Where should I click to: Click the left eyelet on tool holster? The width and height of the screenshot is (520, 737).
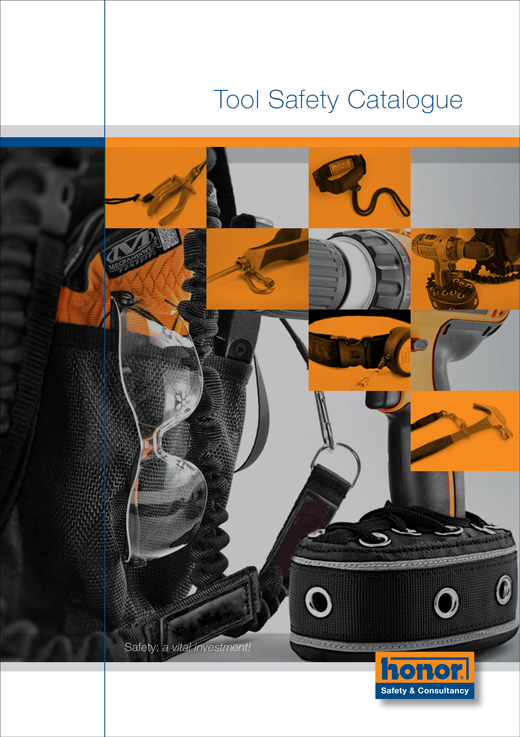[318, 602]
